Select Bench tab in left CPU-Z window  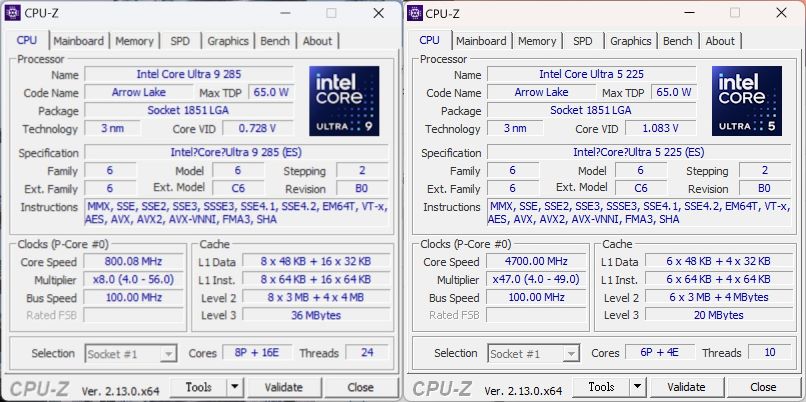[274, 41]
